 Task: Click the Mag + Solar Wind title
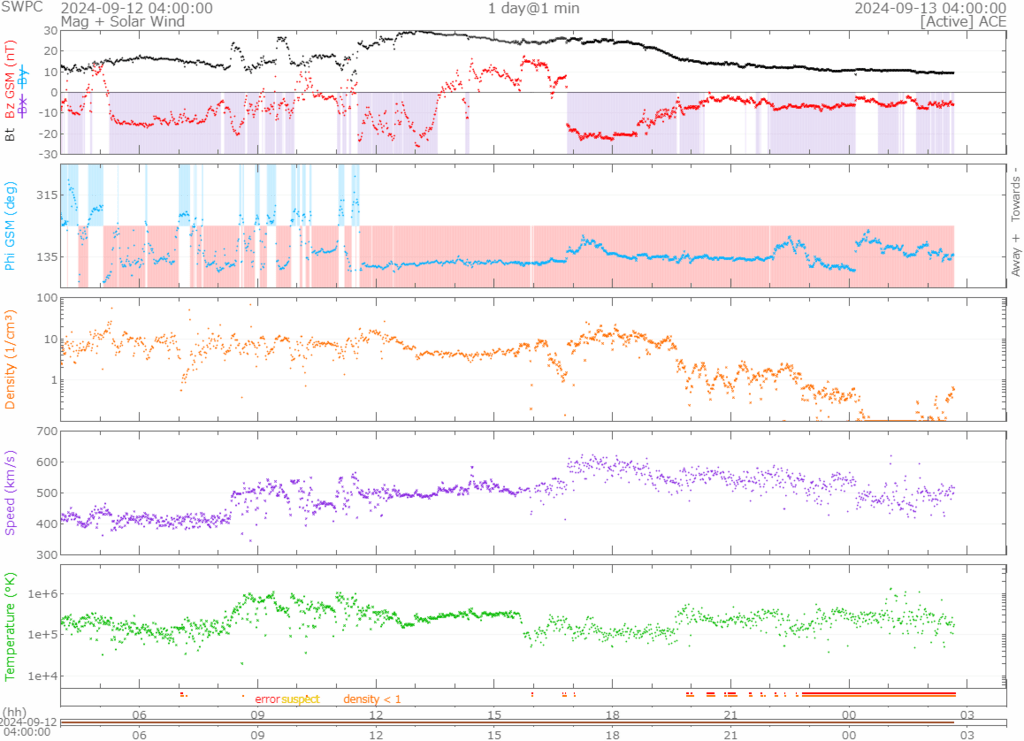coord(110,21)
